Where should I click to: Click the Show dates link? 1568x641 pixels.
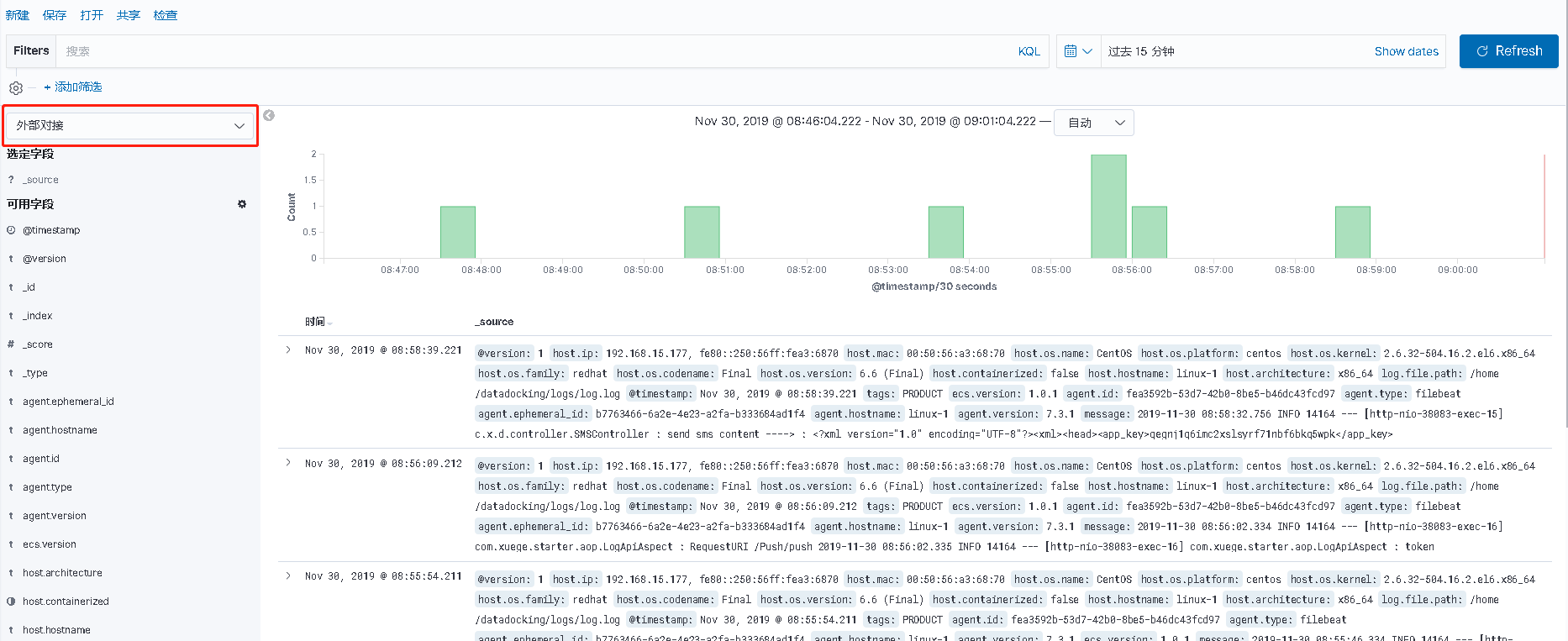point(1406,51)
